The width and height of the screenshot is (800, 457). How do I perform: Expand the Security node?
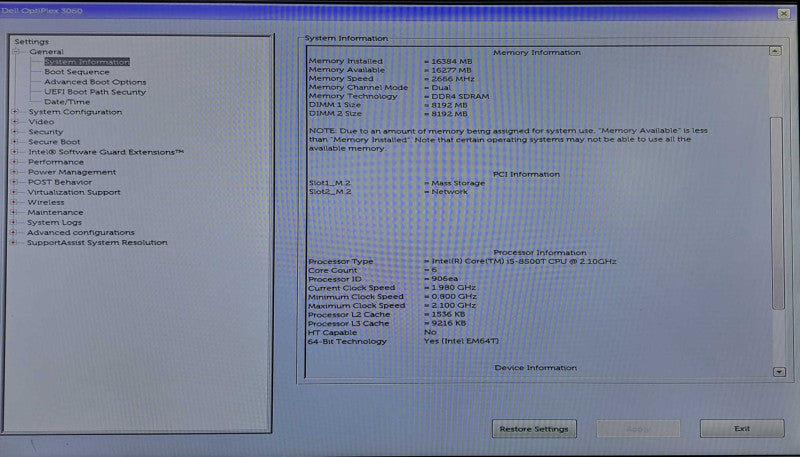pos(15,132)
